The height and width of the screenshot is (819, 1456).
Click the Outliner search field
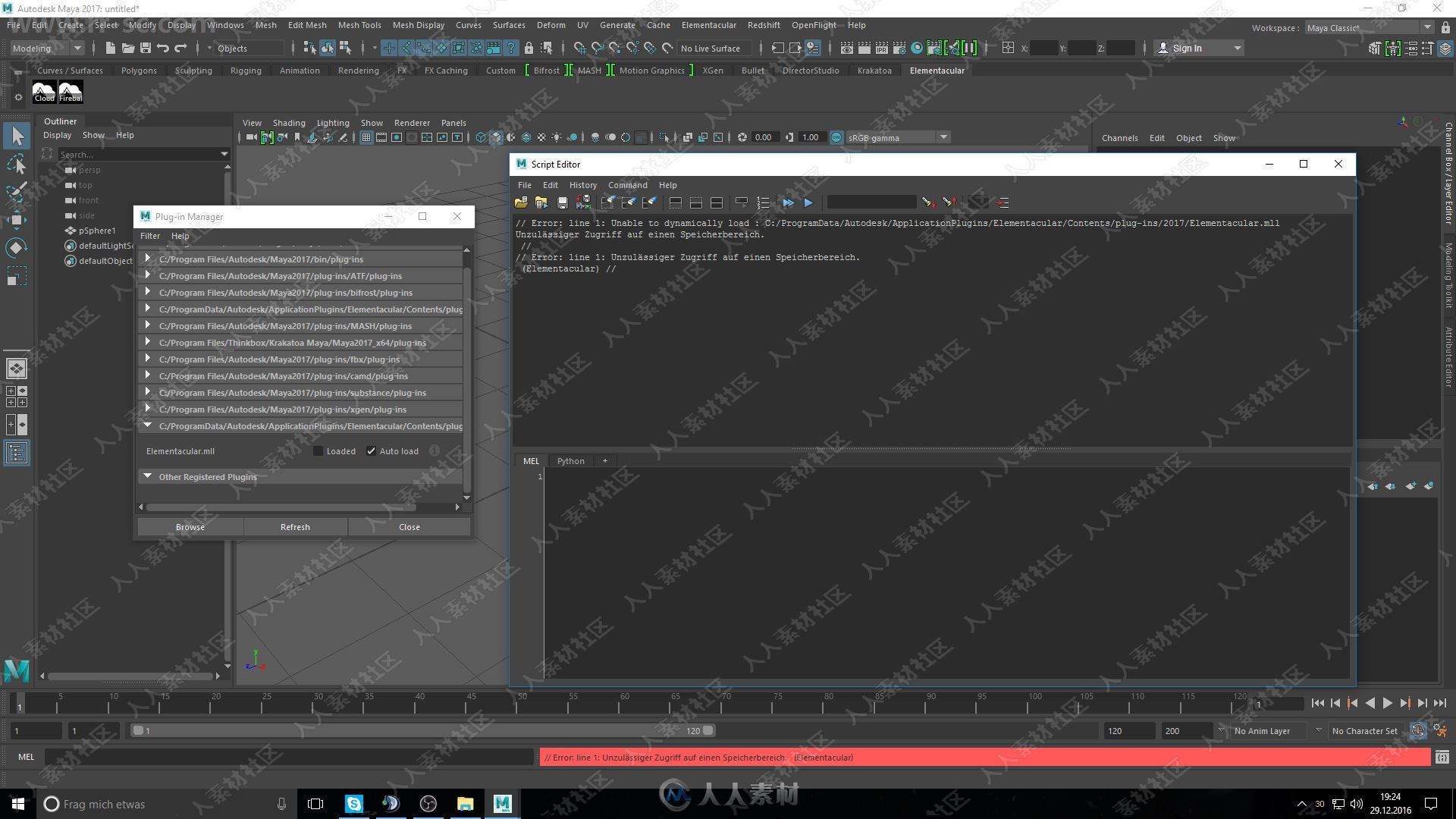144,154
